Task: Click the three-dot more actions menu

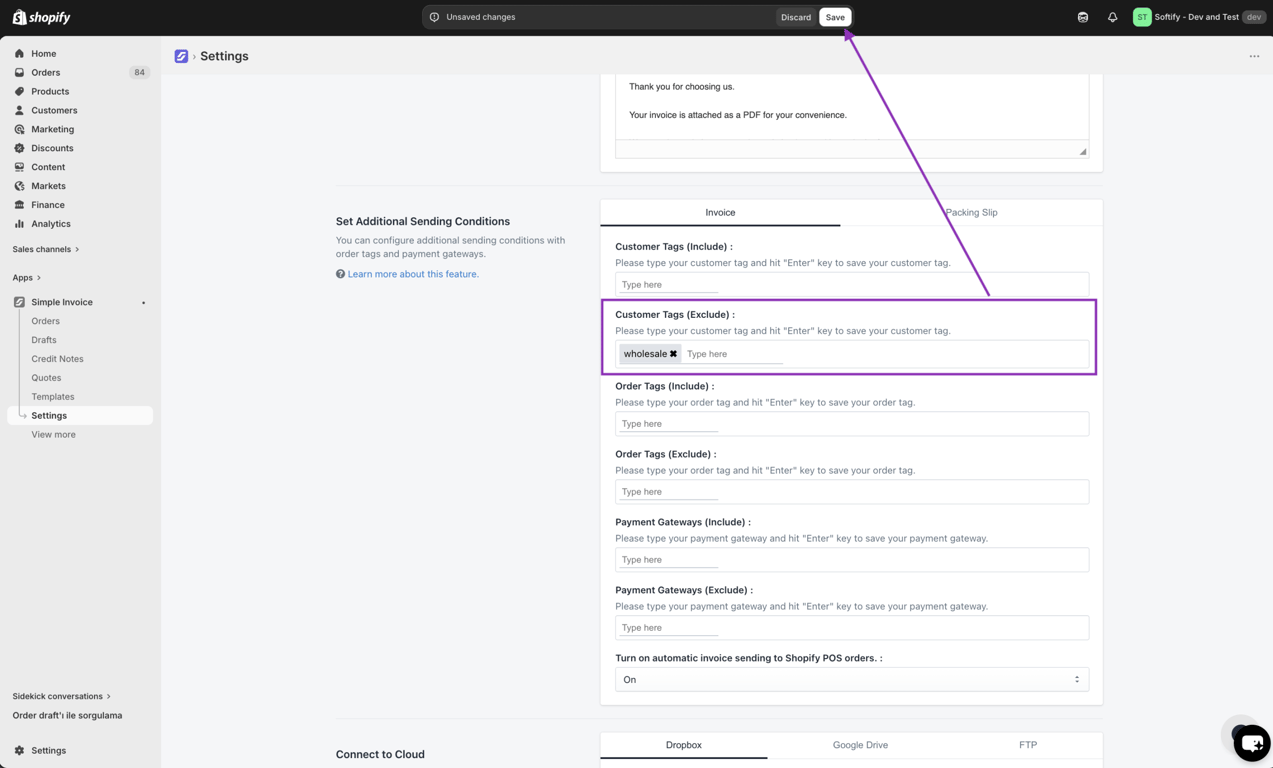Action: 1254,56
